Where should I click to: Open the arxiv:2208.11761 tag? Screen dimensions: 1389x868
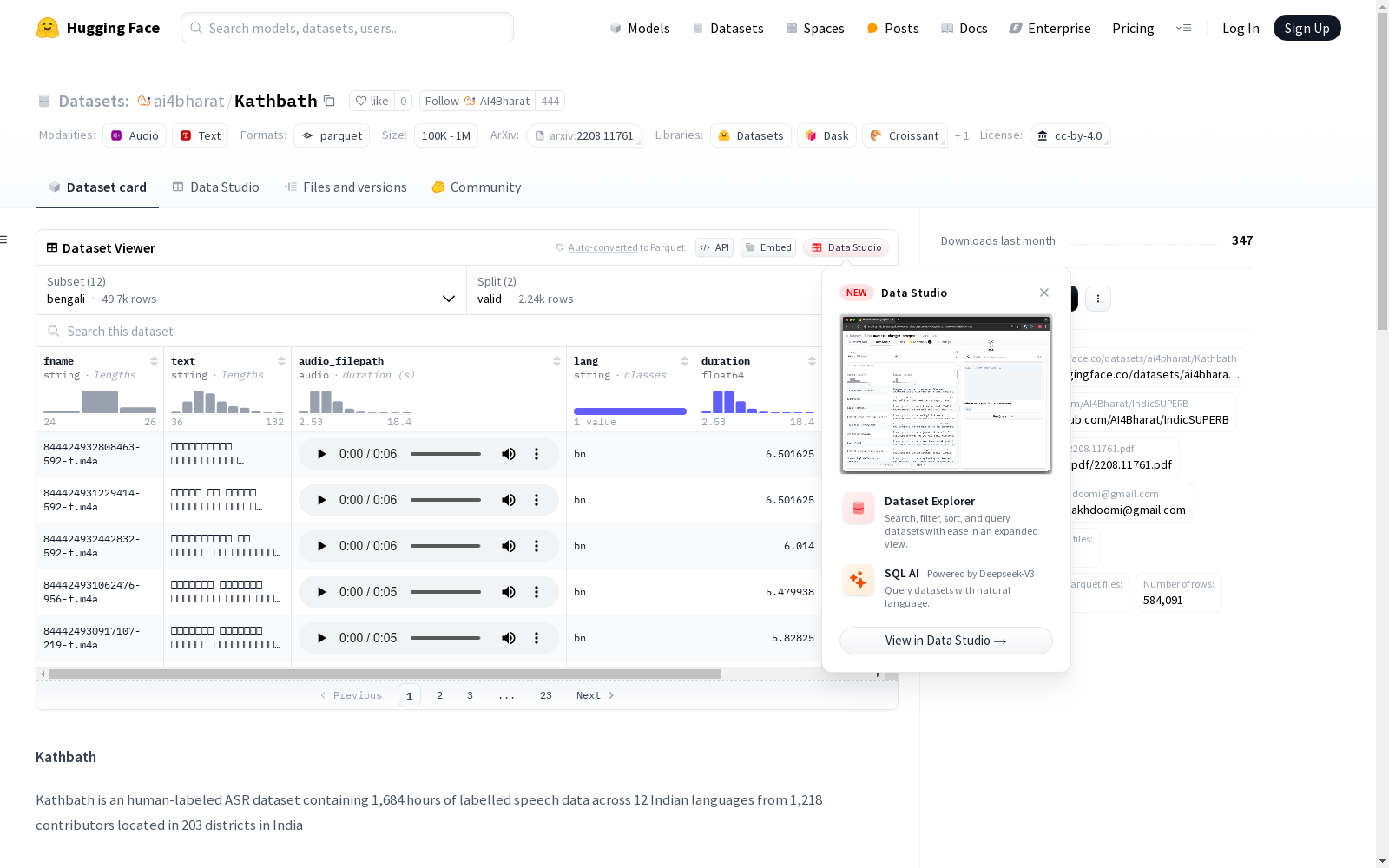point(584,135)
